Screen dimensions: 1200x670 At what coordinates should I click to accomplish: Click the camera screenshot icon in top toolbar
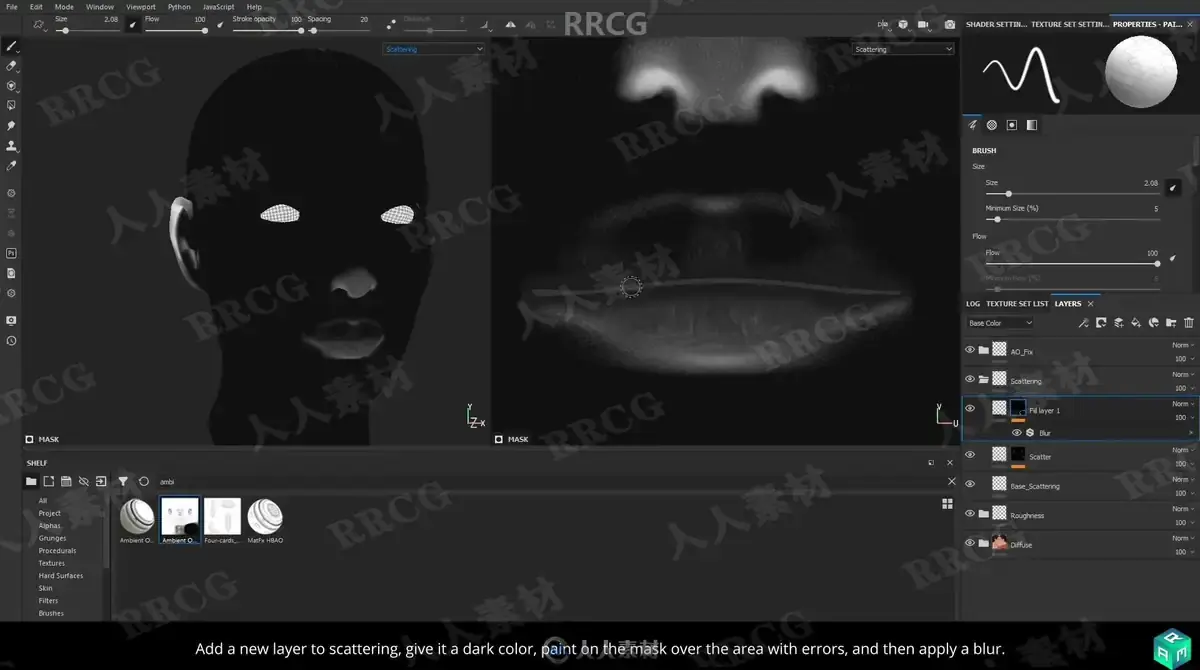coord(951,24)
